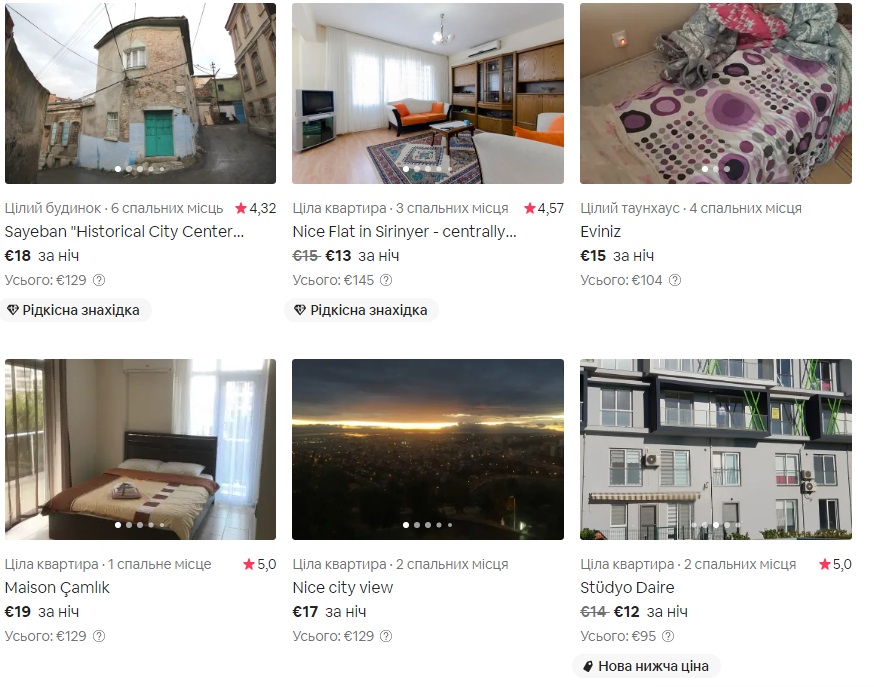Click the star rating 4,32 on Sayeban listing
This screenshot has height=687, width=874.
click(x=255, y=208)
